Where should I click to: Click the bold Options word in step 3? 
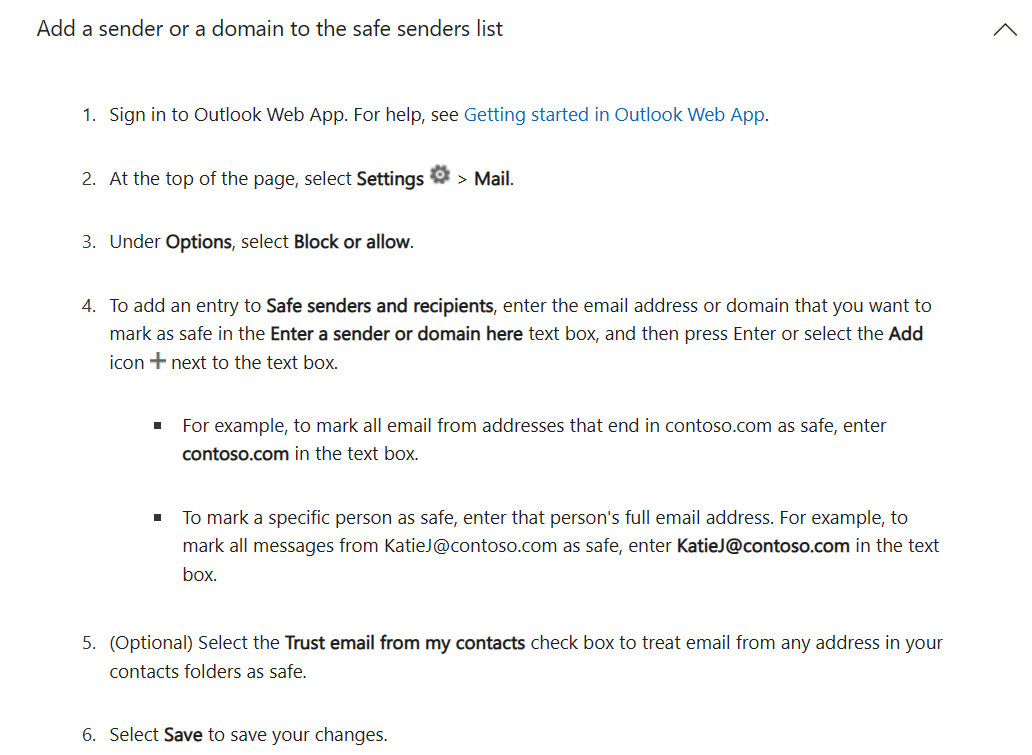click(x=198, y=242)
